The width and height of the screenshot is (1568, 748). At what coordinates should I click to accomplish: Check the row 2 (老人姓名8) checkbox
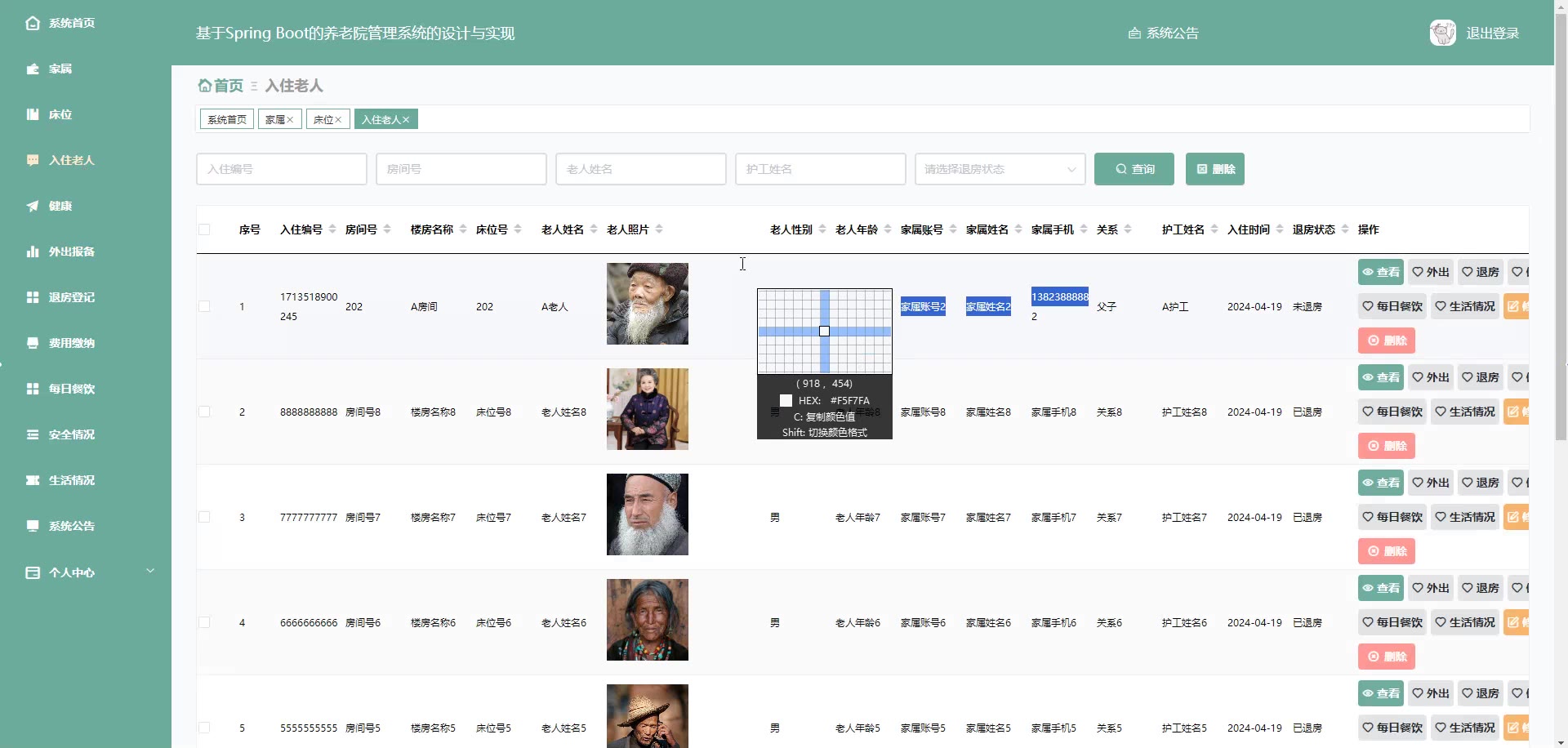click(204, 412)
